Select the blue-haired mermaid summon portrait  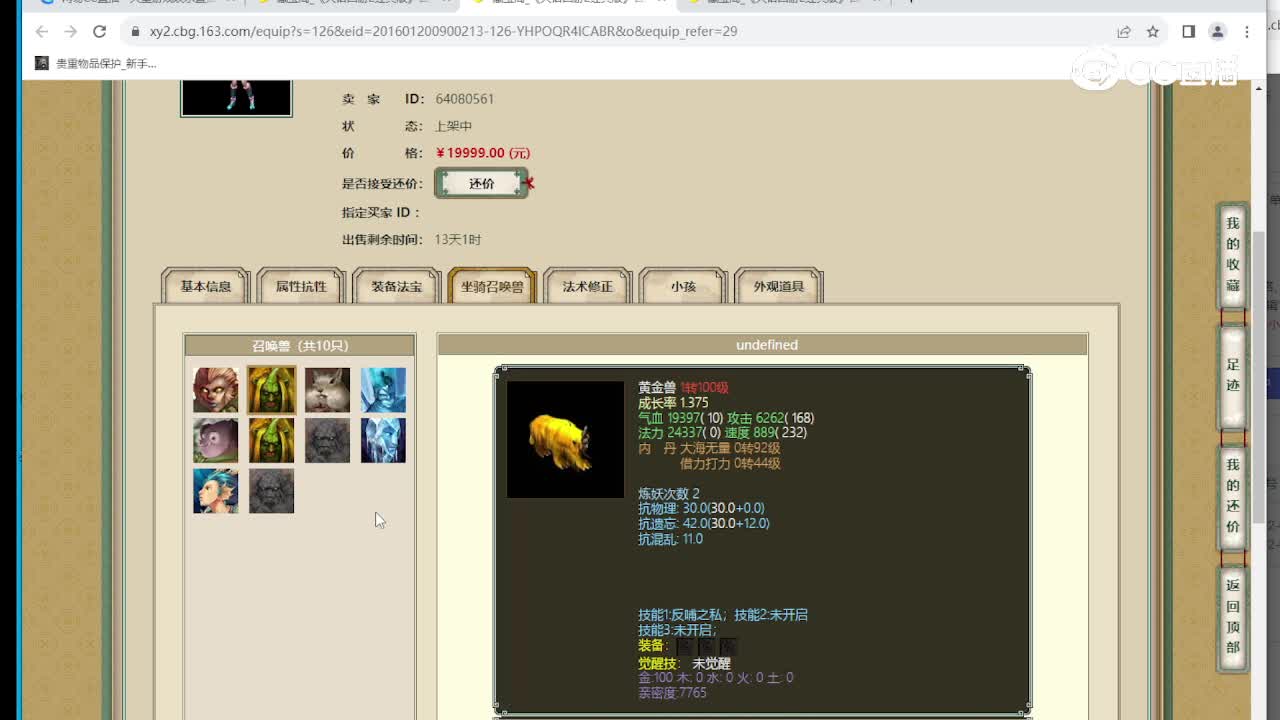(216, 491)
